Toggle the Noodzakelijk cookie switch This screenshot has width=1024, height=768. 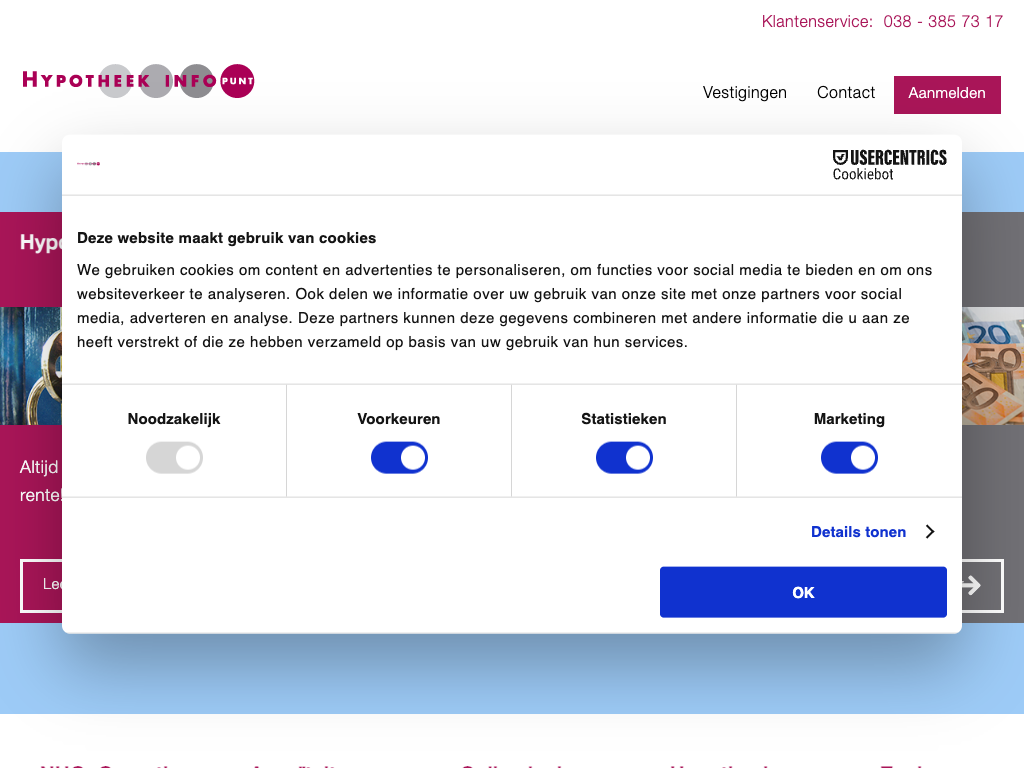pos(174,459)
